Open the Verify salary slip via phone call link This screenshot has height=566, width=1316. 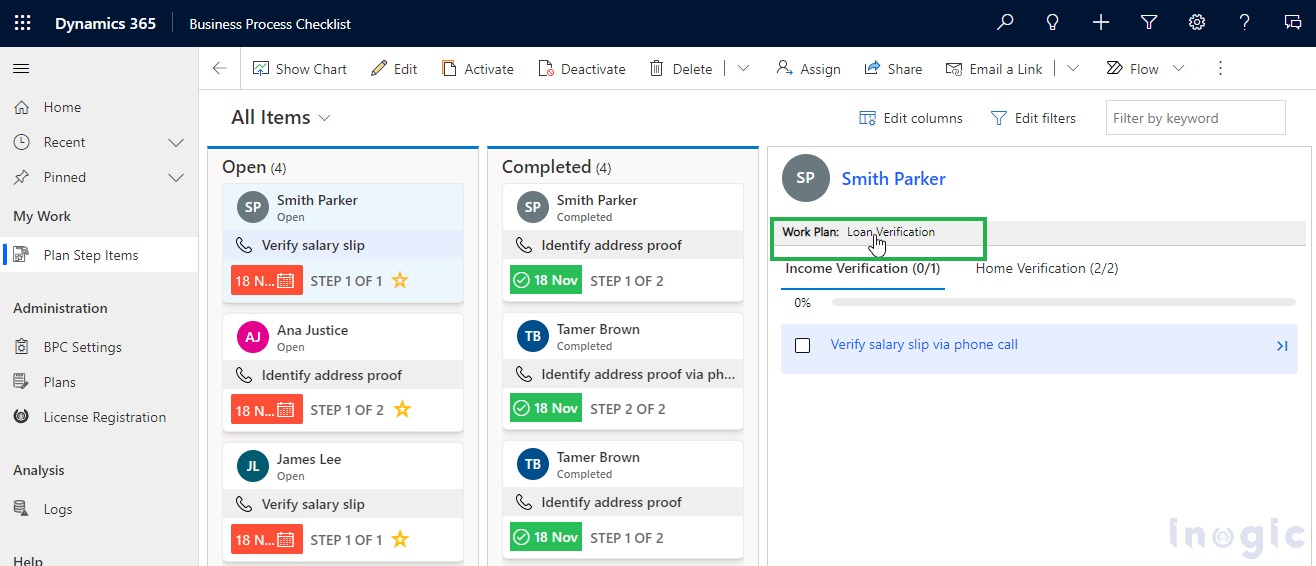(x=924, y=345)
